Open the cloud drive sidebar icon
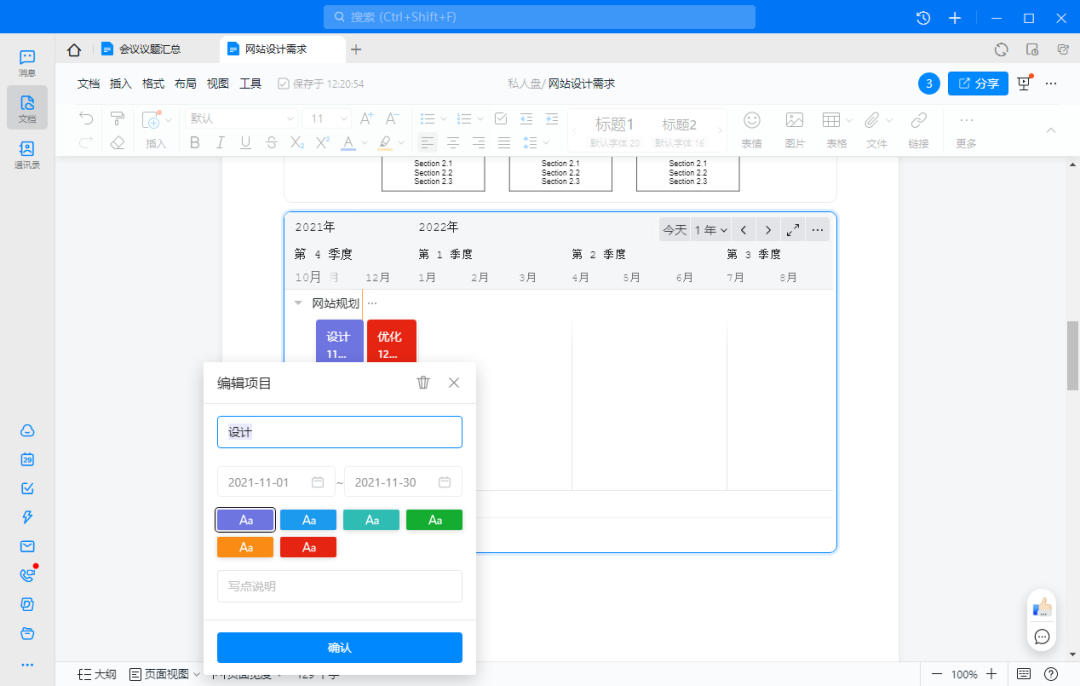This screenshot has height=686, width=1080. (x=28, y=430)
